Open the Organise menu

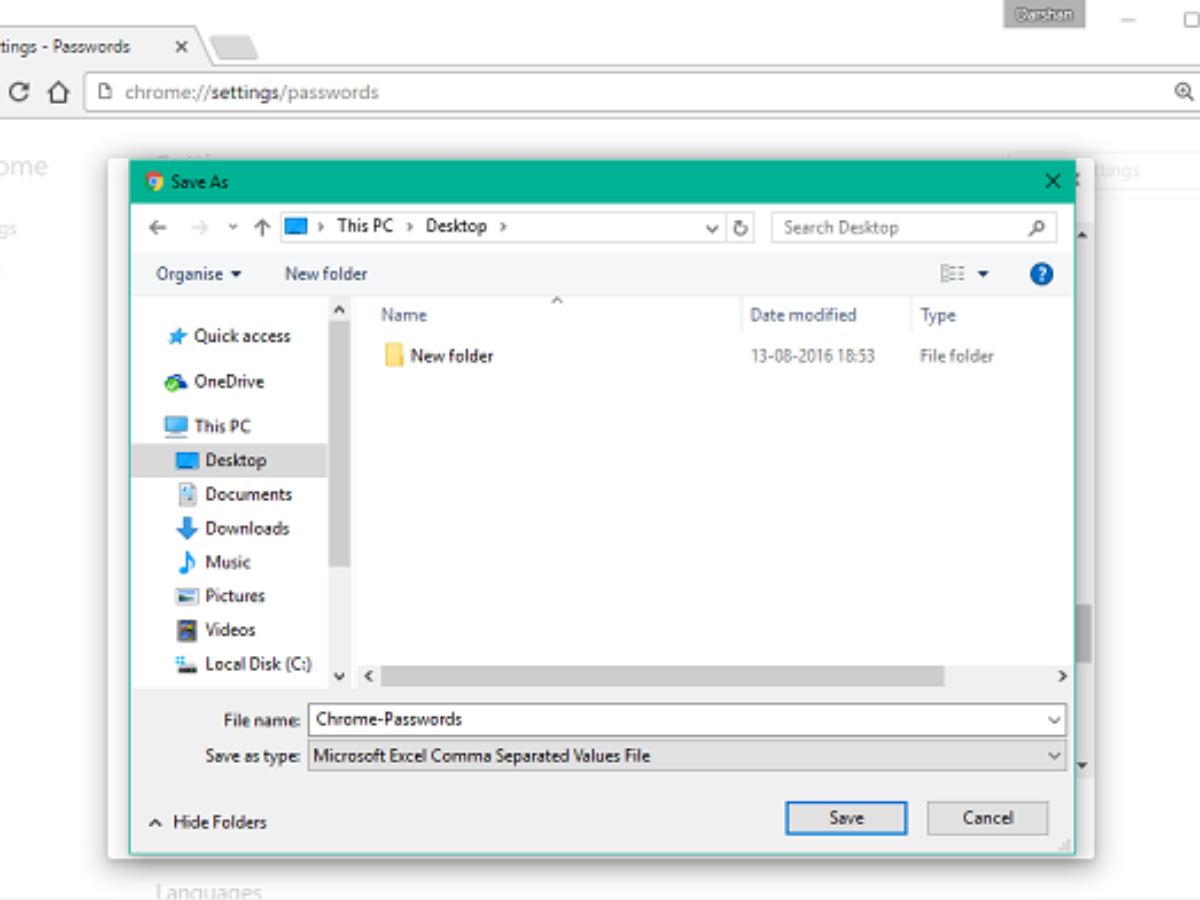(x=198, y=274)
